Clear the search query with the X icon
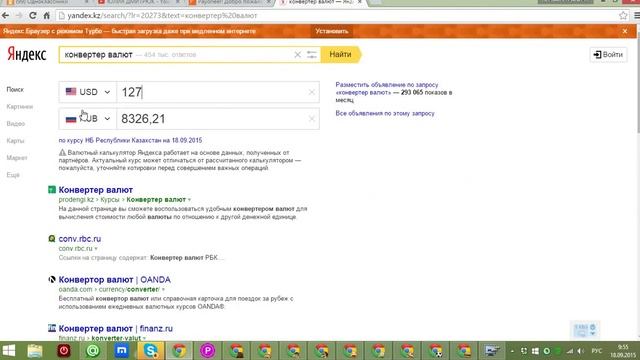Image resolution: width=640 pixels, height=360 pixels. click(x=298, y=54)
